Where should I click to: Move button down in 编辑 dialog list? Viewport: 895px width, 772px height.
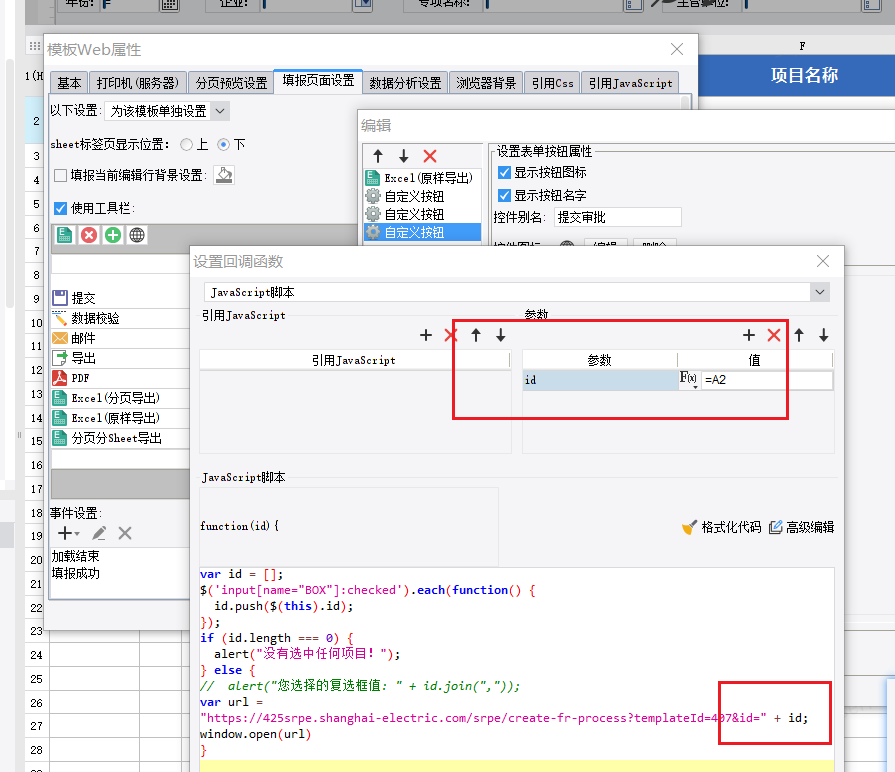[x=404, y=156]
